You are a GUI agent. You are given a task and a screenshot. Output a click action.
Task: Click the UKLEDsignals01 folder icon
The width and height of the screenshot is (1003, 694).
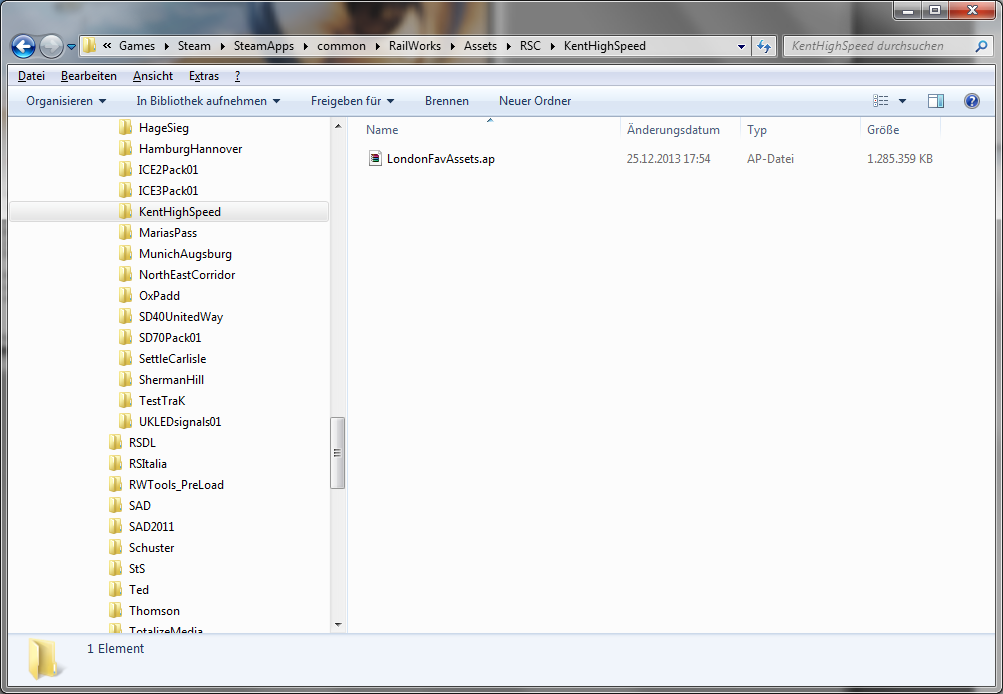coord(125,422)
